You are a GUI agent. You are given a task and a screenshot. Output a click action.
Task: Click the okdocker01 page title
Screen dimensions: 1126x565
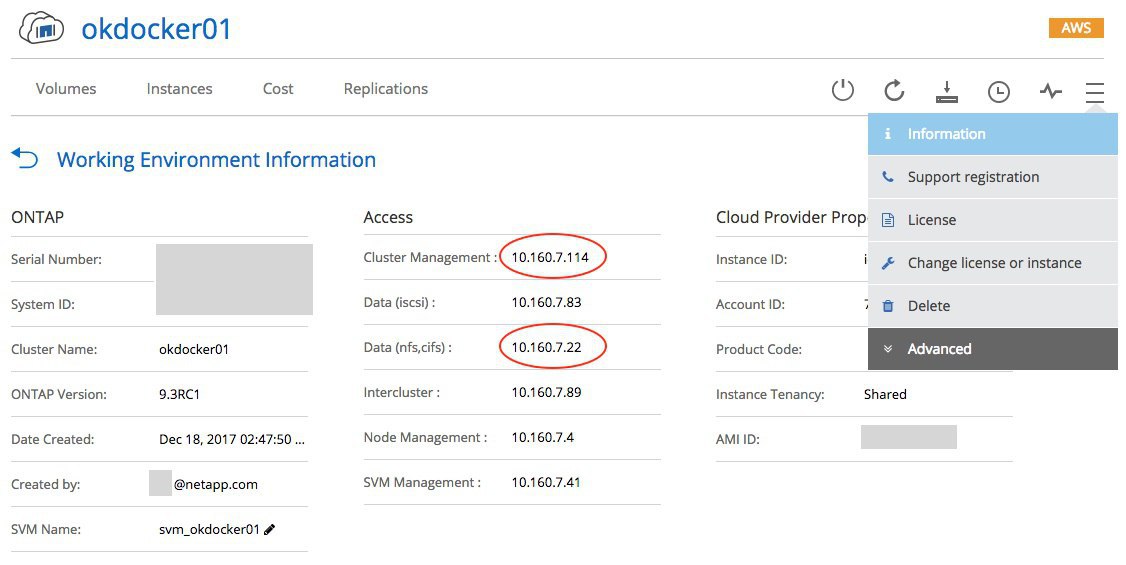(x=157, y=29)
